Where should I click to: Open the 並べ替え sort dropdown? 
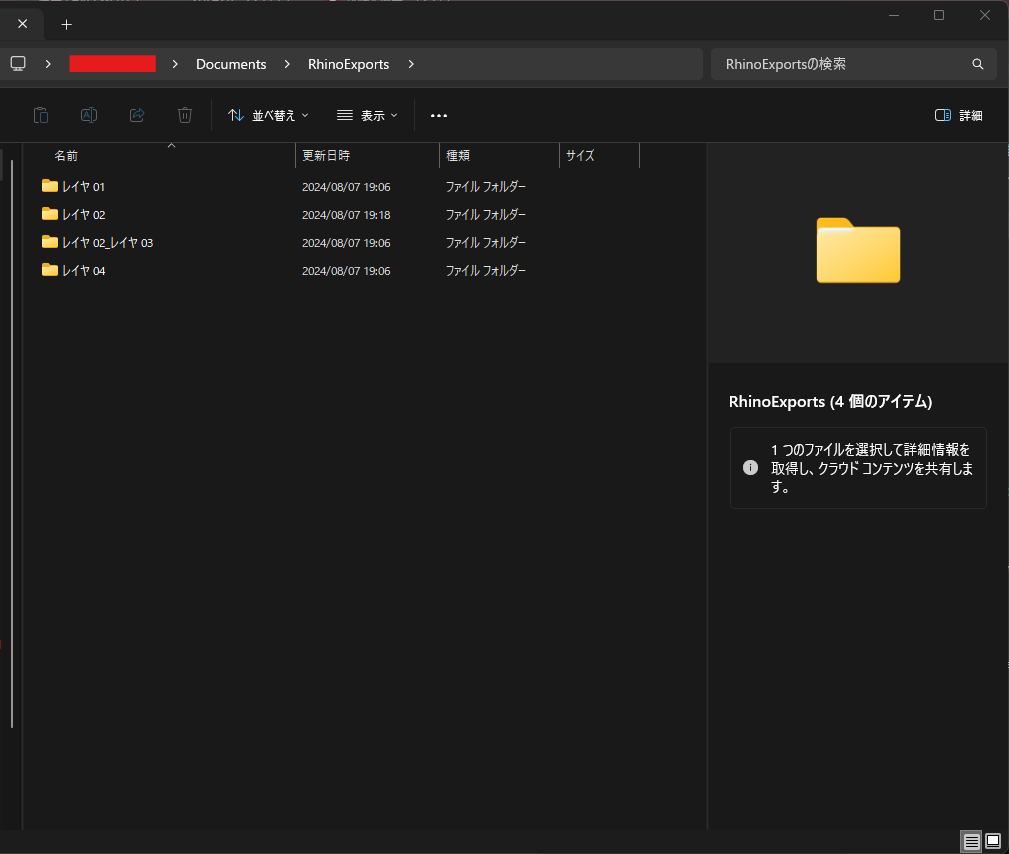(x=268, y=115)
